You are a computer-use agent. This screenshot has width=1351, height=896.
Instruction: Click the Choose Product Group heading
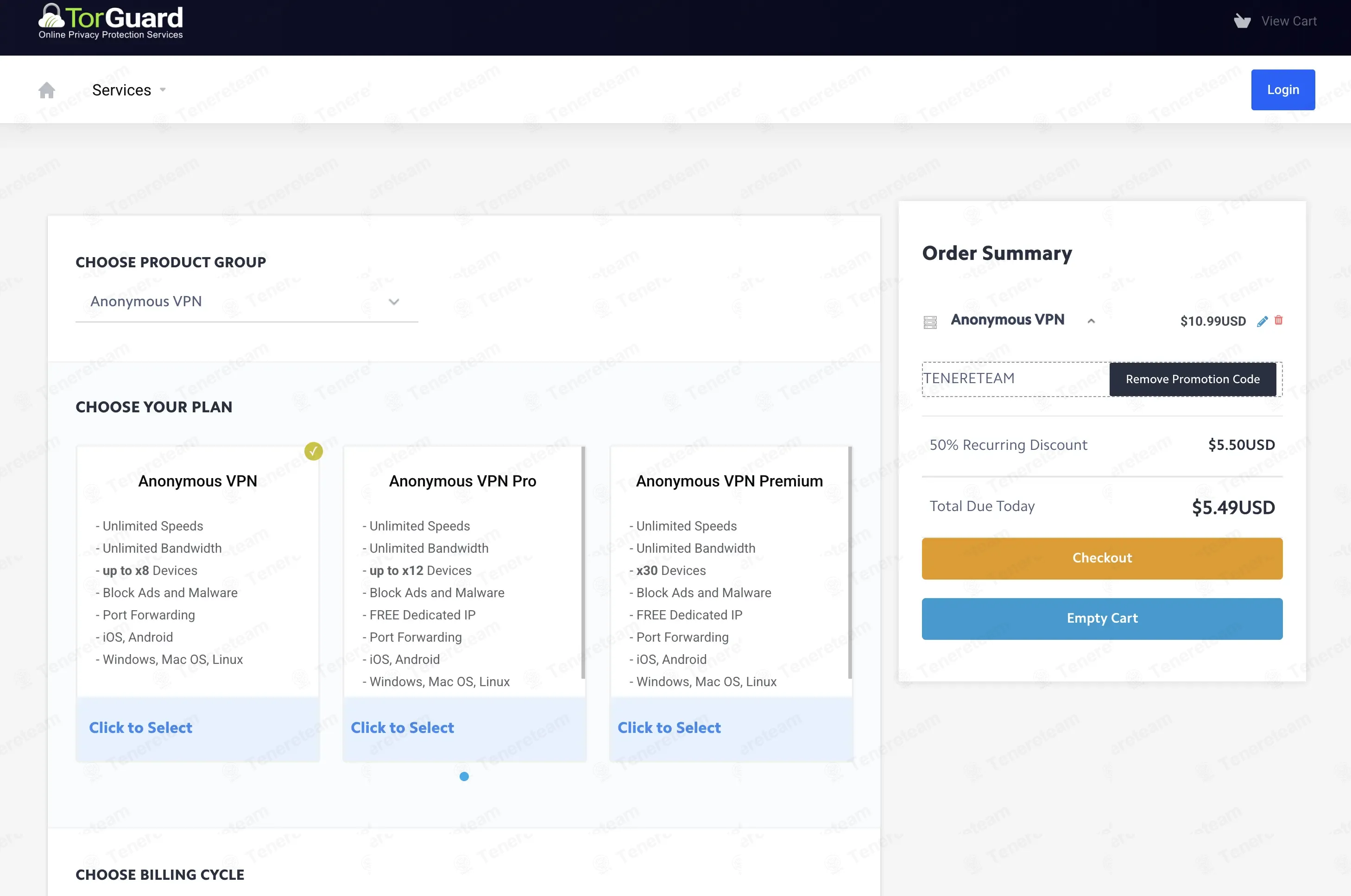pos(171,262)
